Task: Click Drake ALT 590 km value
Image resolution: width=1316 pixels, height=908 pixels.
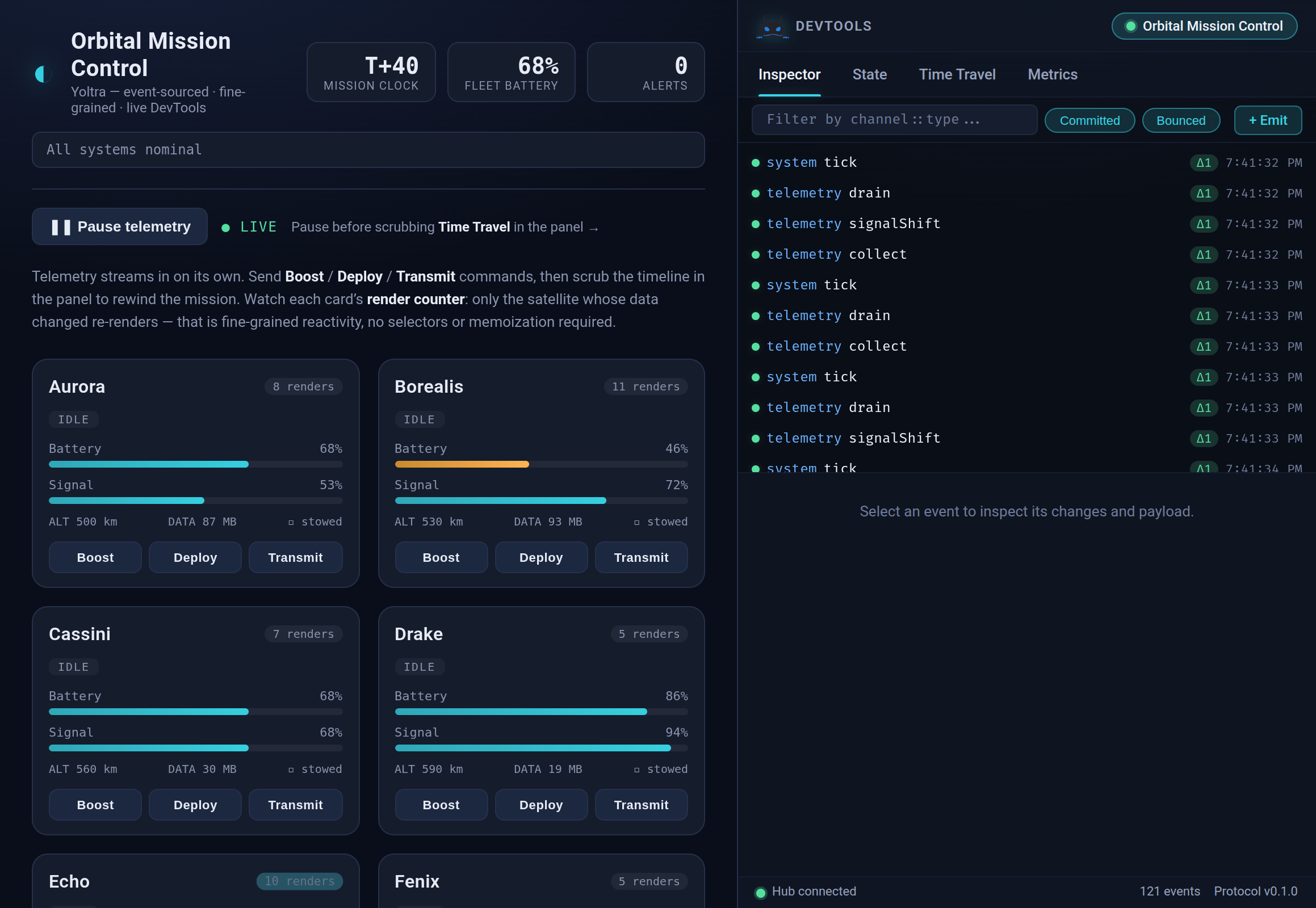Action: (x=429, y=769)
